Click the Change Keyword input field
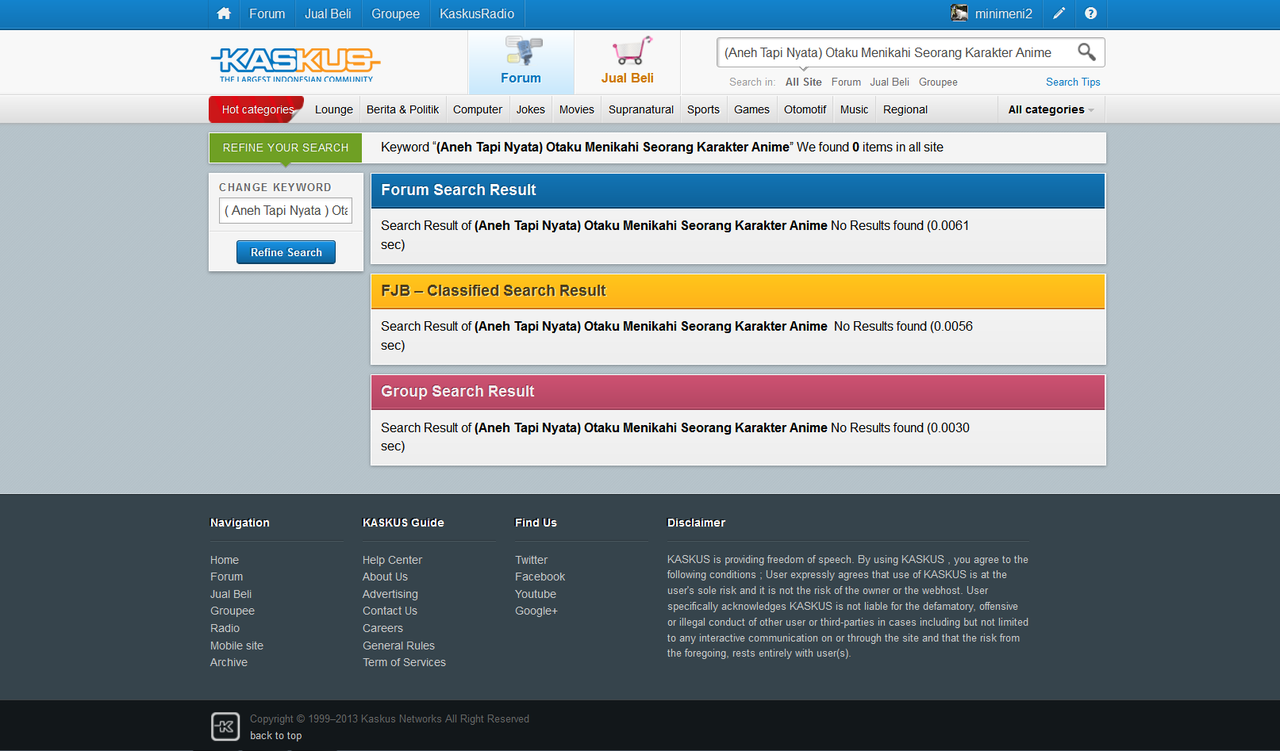The width and height of the screenshot is (1280, 751). point(286,210)
